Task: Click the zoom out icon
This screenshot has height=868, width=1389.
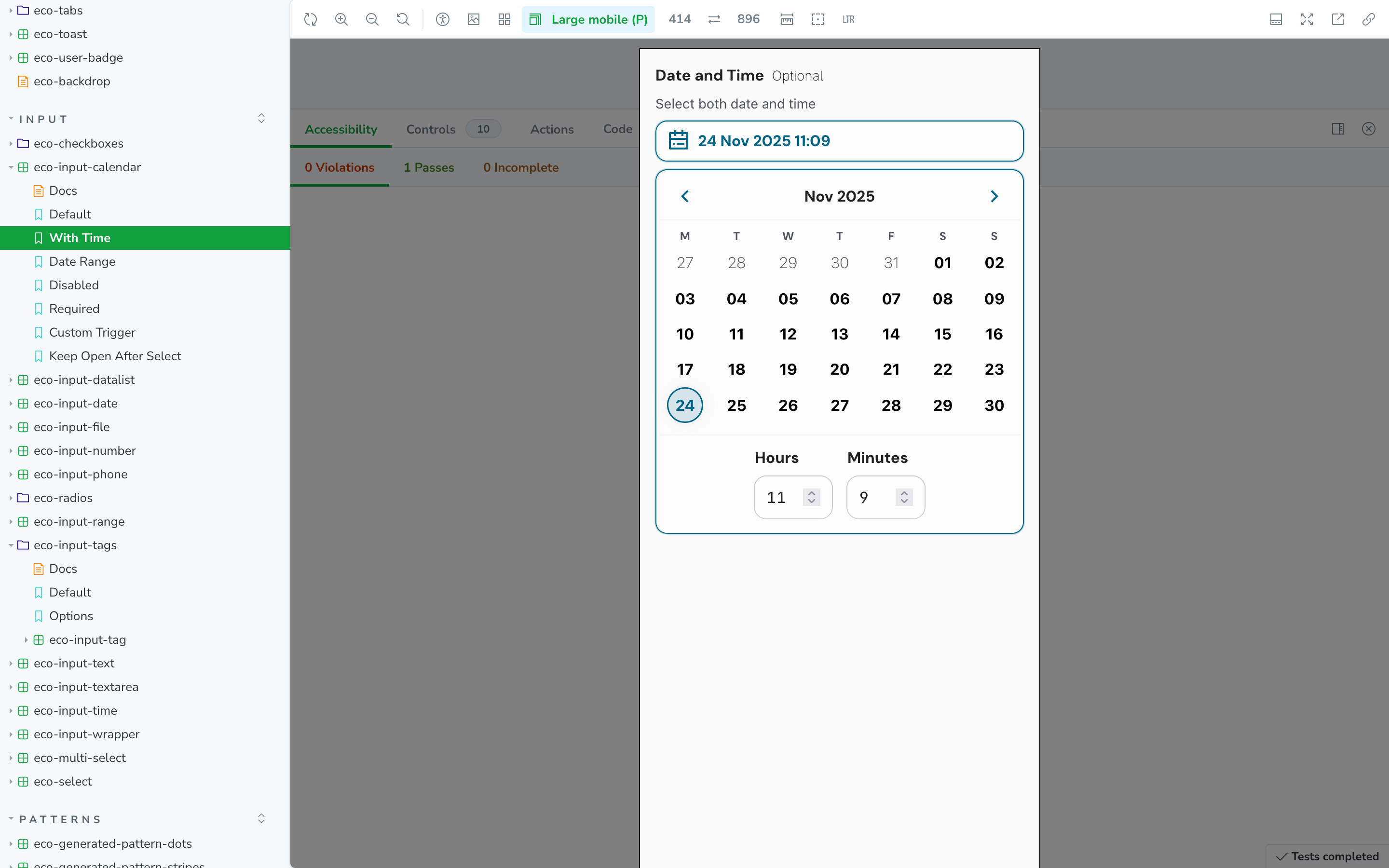Action: [x=372, y=19]
